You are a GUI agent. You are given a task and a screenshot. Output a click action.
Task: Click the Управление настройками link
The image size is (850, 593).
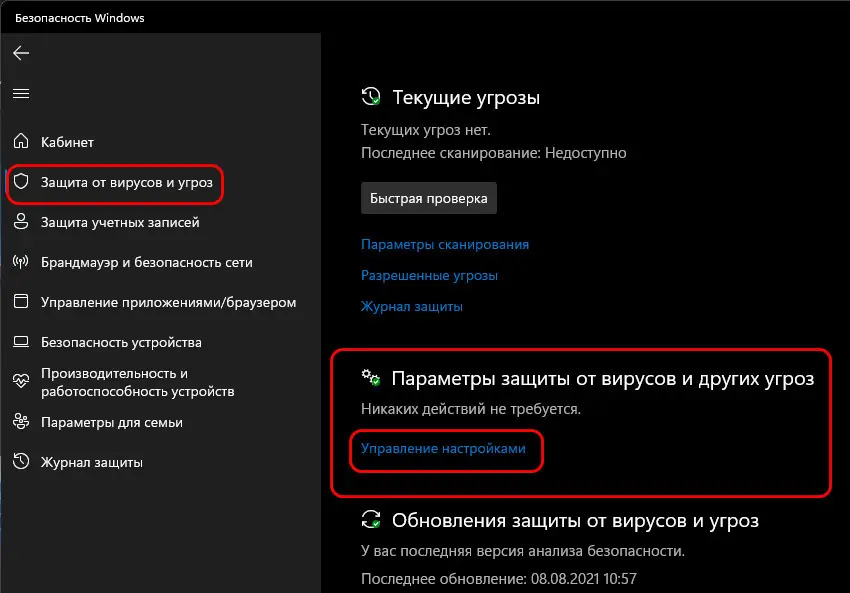click(x=443, y=450)
